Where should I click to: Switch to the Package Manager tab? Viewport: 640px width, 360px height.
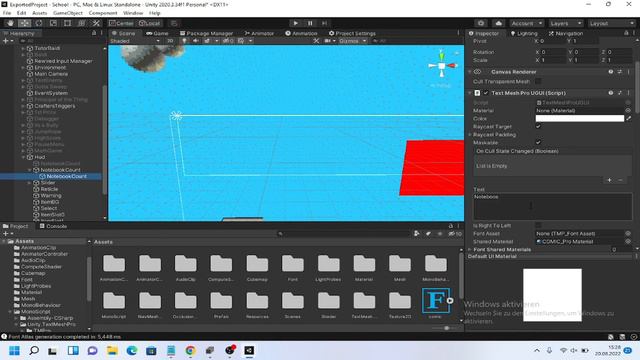click(207, 33)
